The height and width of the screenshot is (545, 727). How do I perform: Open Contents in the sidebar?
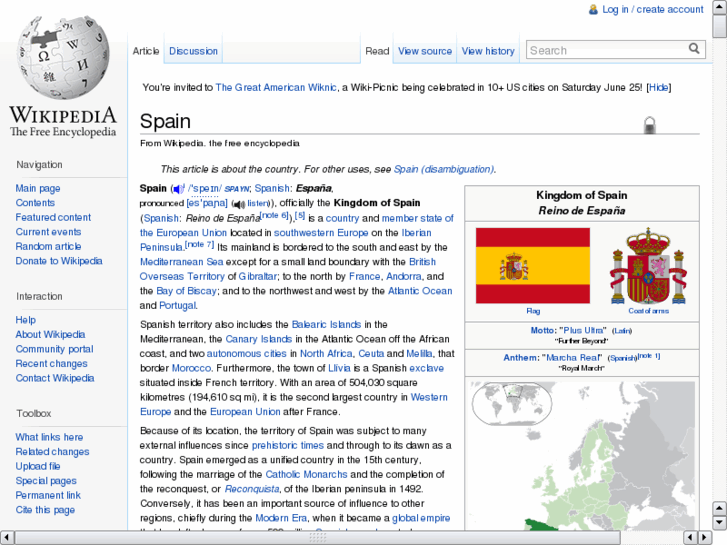tap(35, 203)
